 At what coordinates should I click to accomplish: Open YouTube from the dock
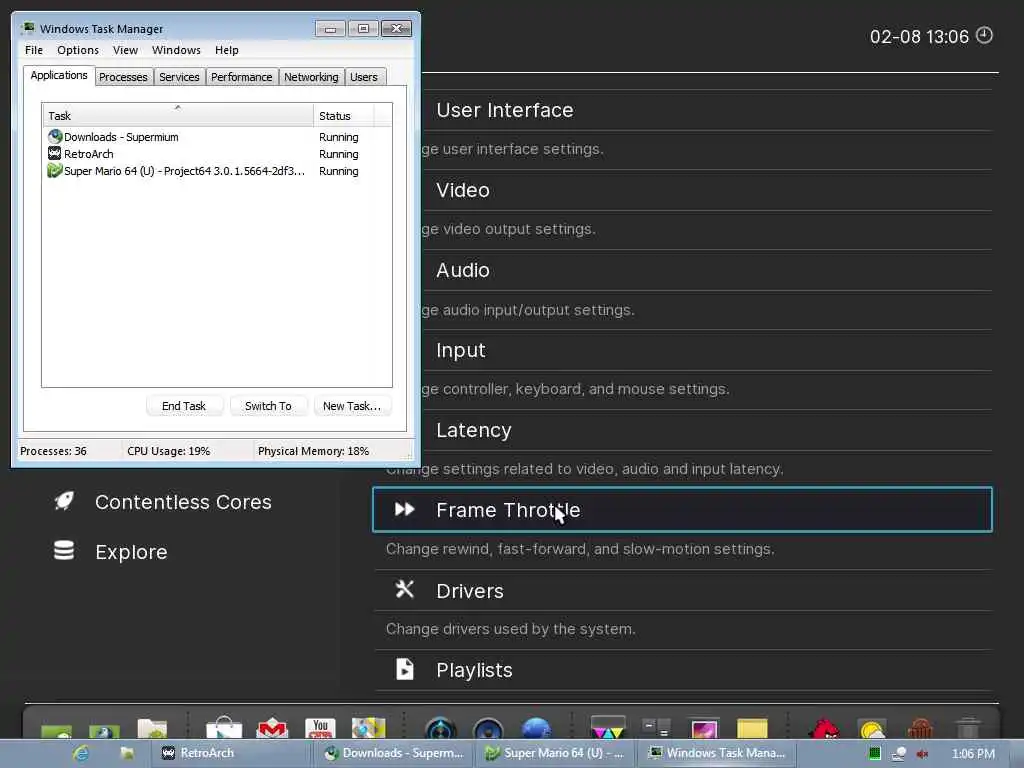click(320, 728)
